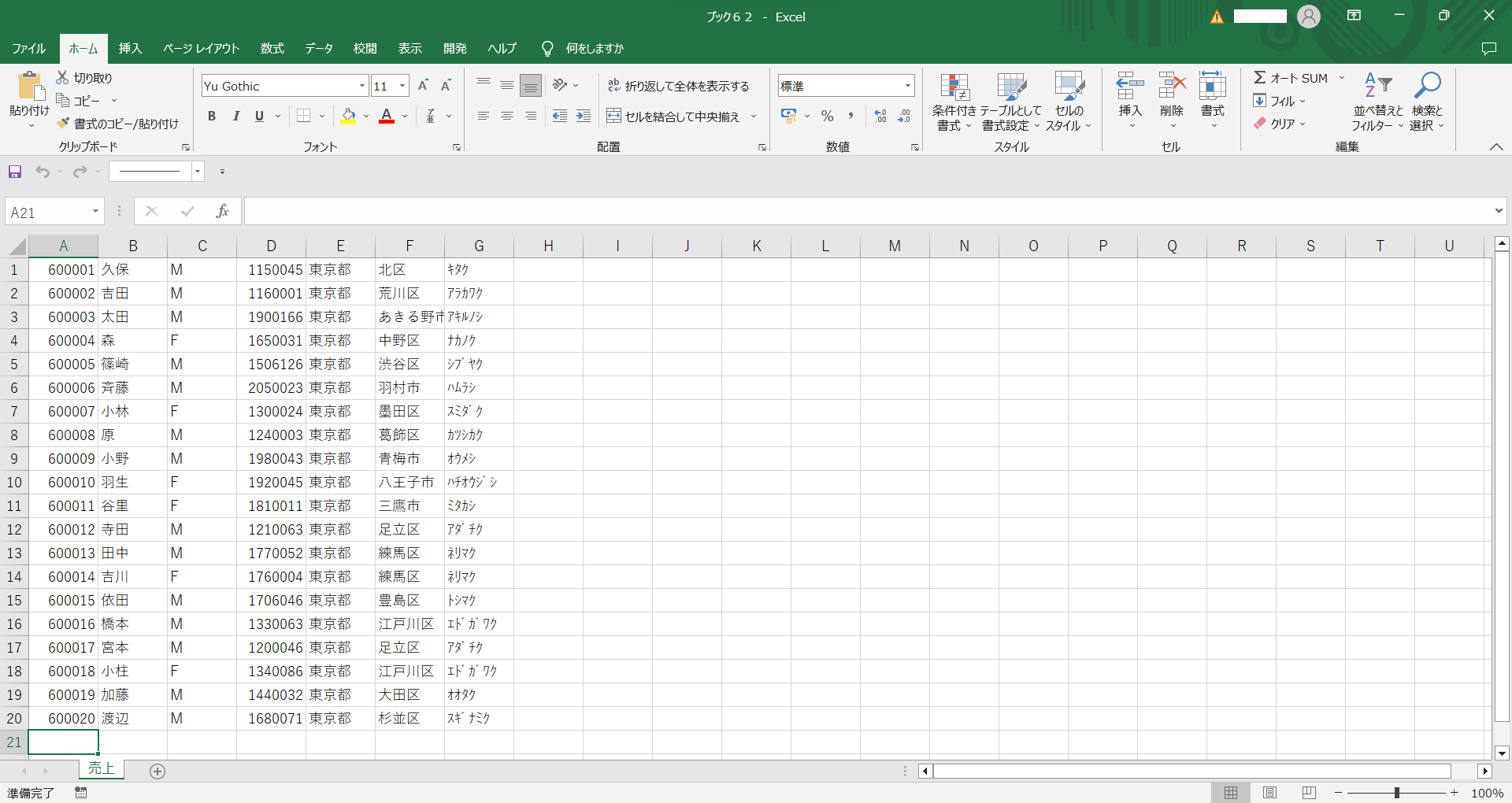Viewport: 1512px width, 803px height.
Task: Click the font color red A
Action: pos(387,117)
